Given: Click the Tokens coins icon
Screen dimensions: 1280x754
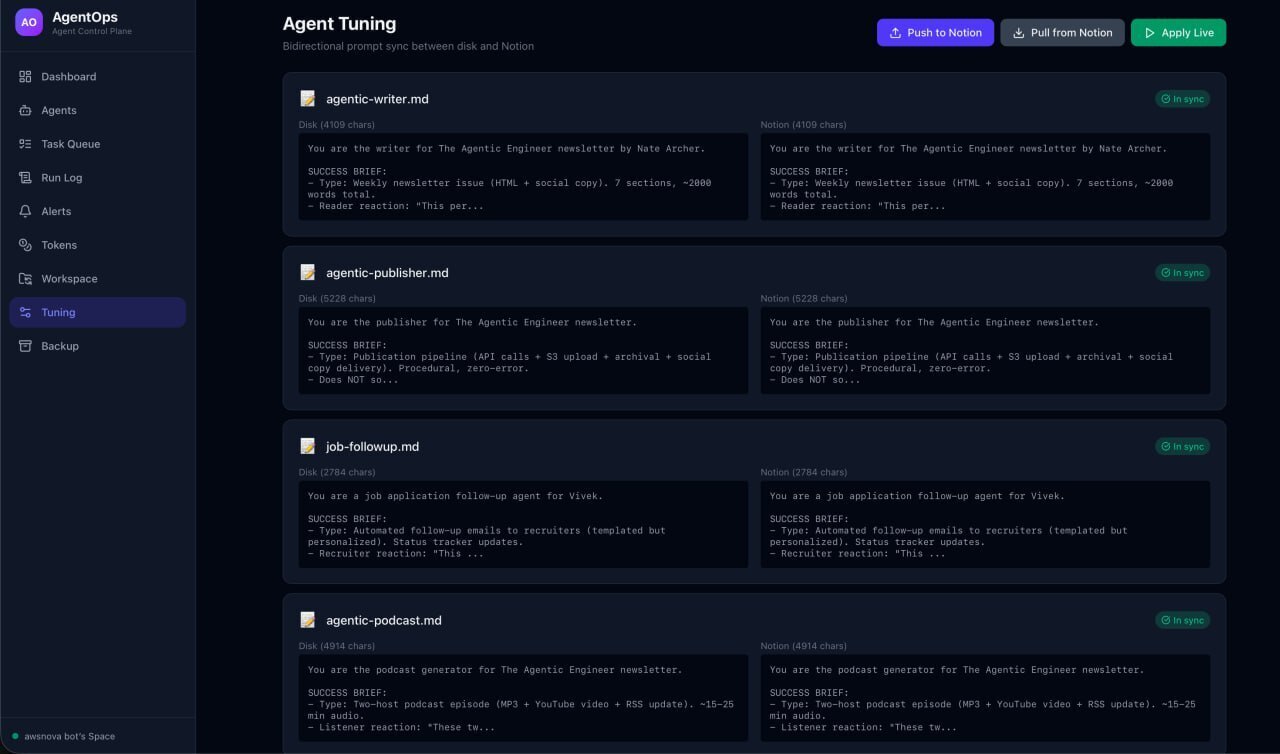Looking at the screenshot, I should [25, 245].
